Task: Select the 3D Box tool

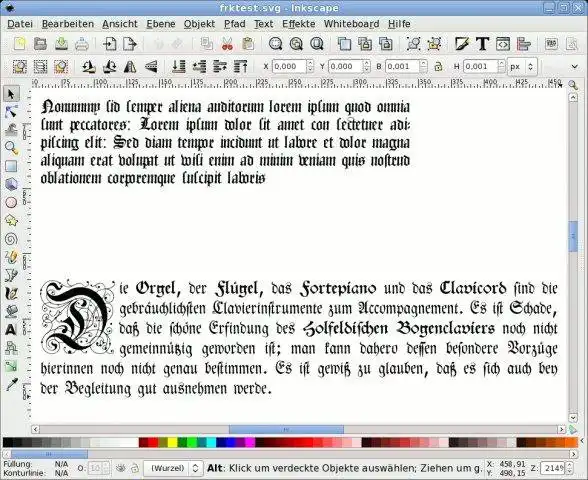Action: coord(11,184)
